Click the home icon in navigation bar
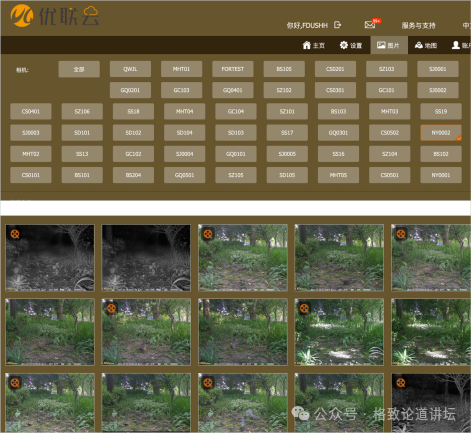The height and width of the screenshot is (433, 471). 306,45
